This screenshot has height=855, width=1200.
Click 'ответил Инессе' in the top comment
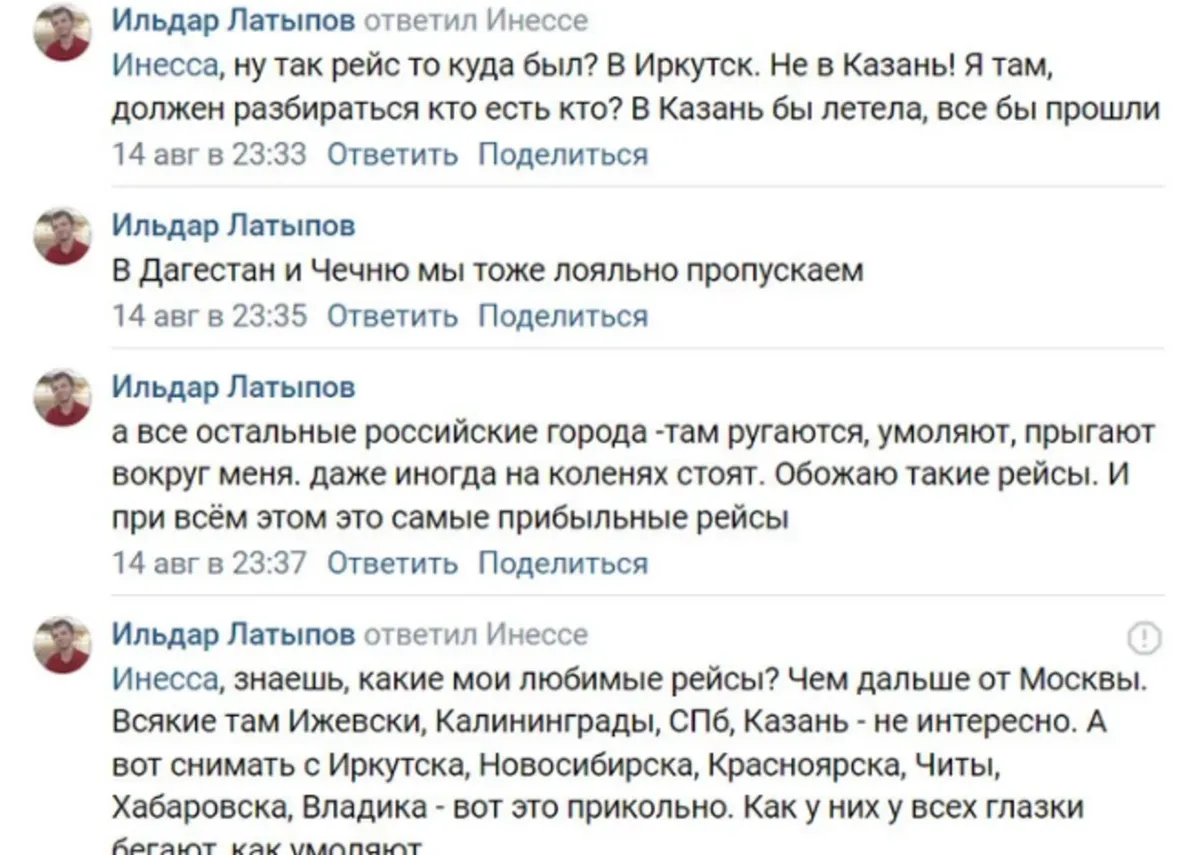[475, 20]
